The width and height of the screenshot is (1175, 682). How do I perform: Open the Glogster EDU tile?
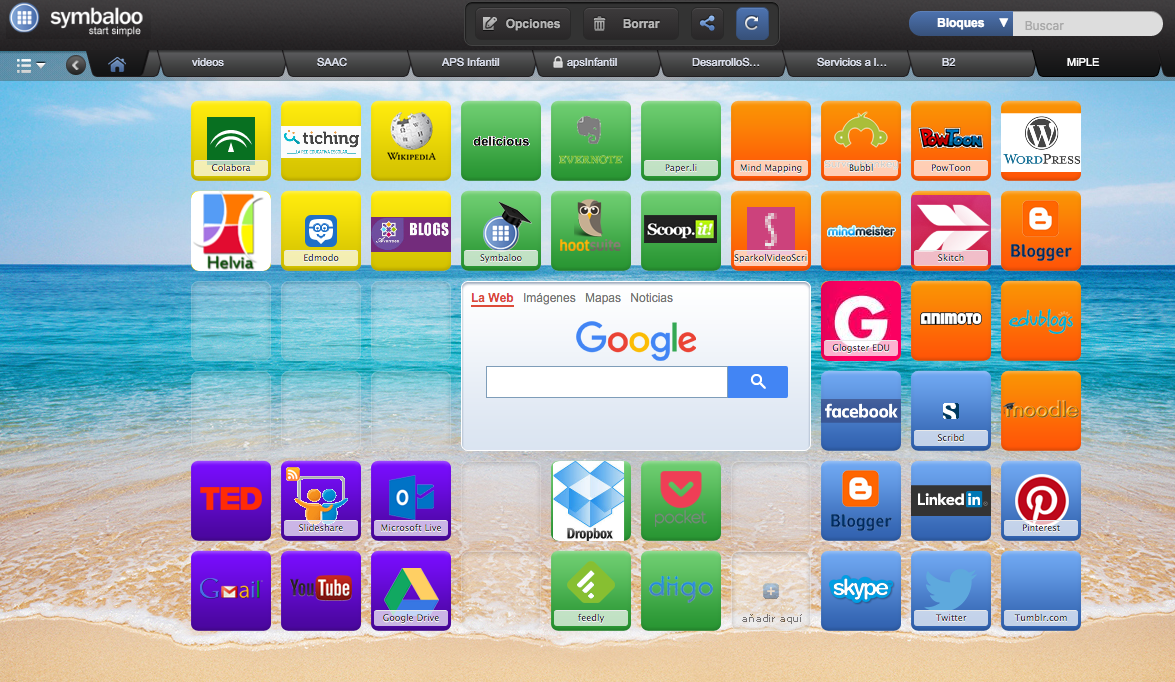tap(860, 321)
